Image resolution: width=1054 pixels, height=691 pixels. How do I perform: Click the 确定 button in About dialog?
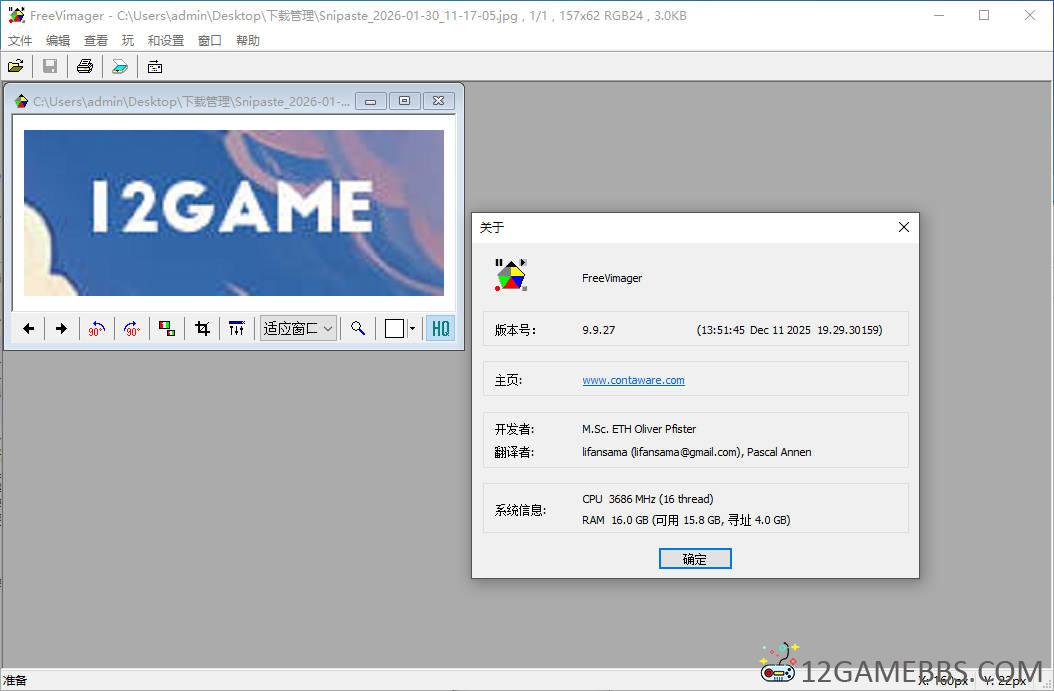tap(695, 559)
